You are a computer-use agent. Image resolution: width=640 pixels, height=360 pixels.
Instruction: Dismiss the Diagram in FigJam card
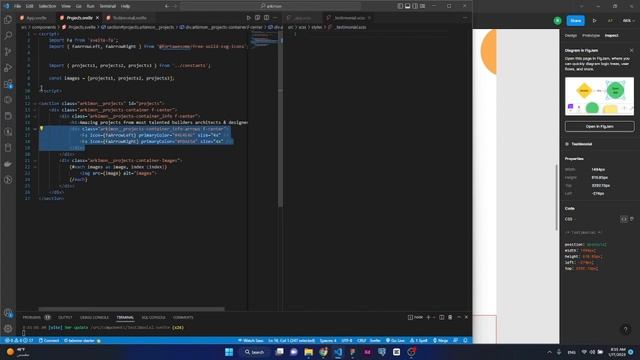(x=631, y=50)
